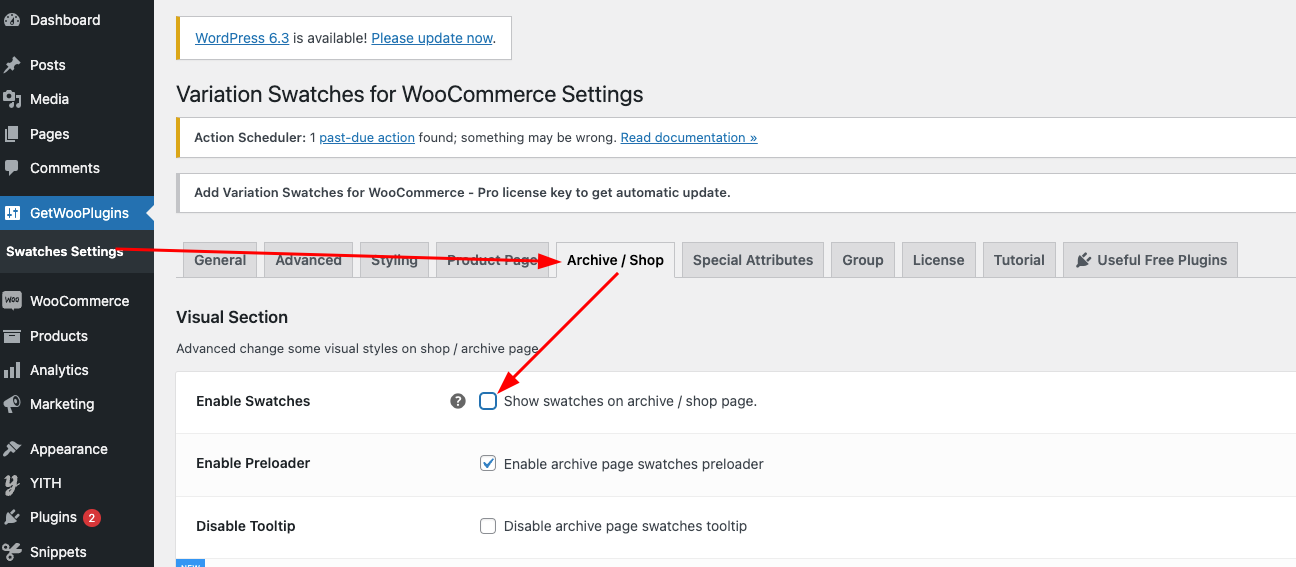Click the Pages document icon
1296x567 pixels.
(x=12, y=134)
